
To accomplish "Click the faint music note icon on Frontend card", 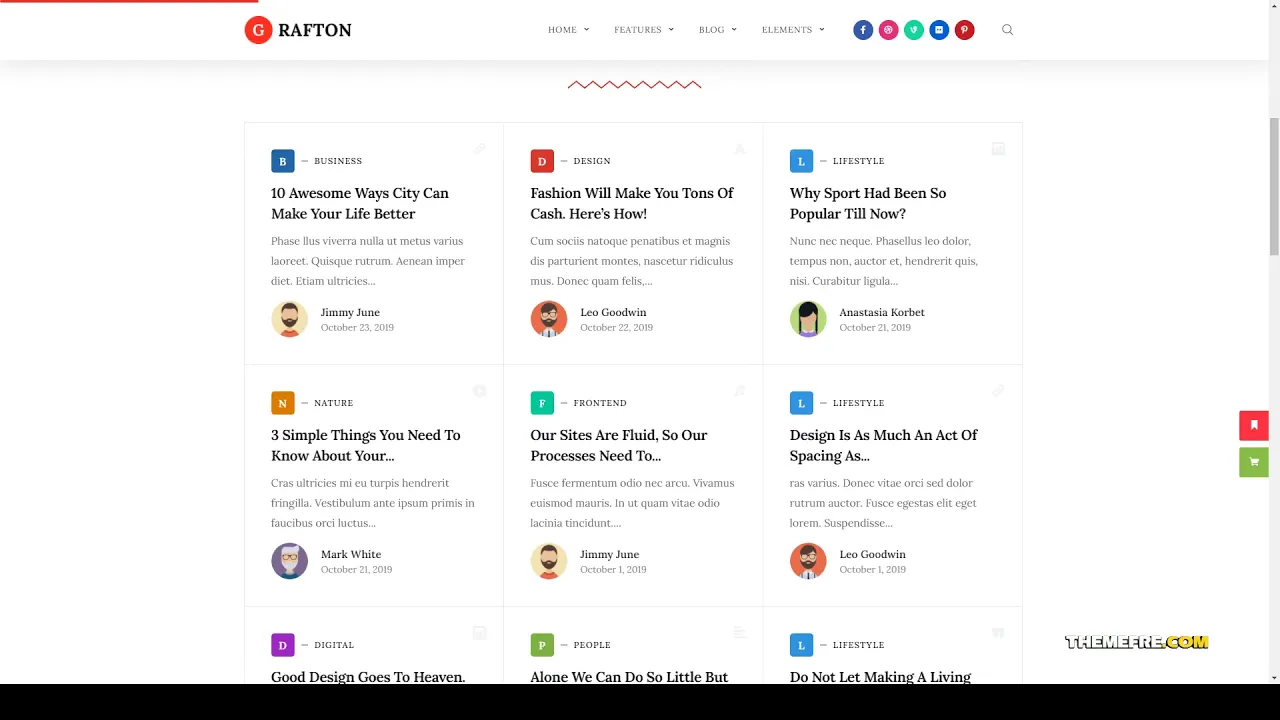I will tap(739, 391).
